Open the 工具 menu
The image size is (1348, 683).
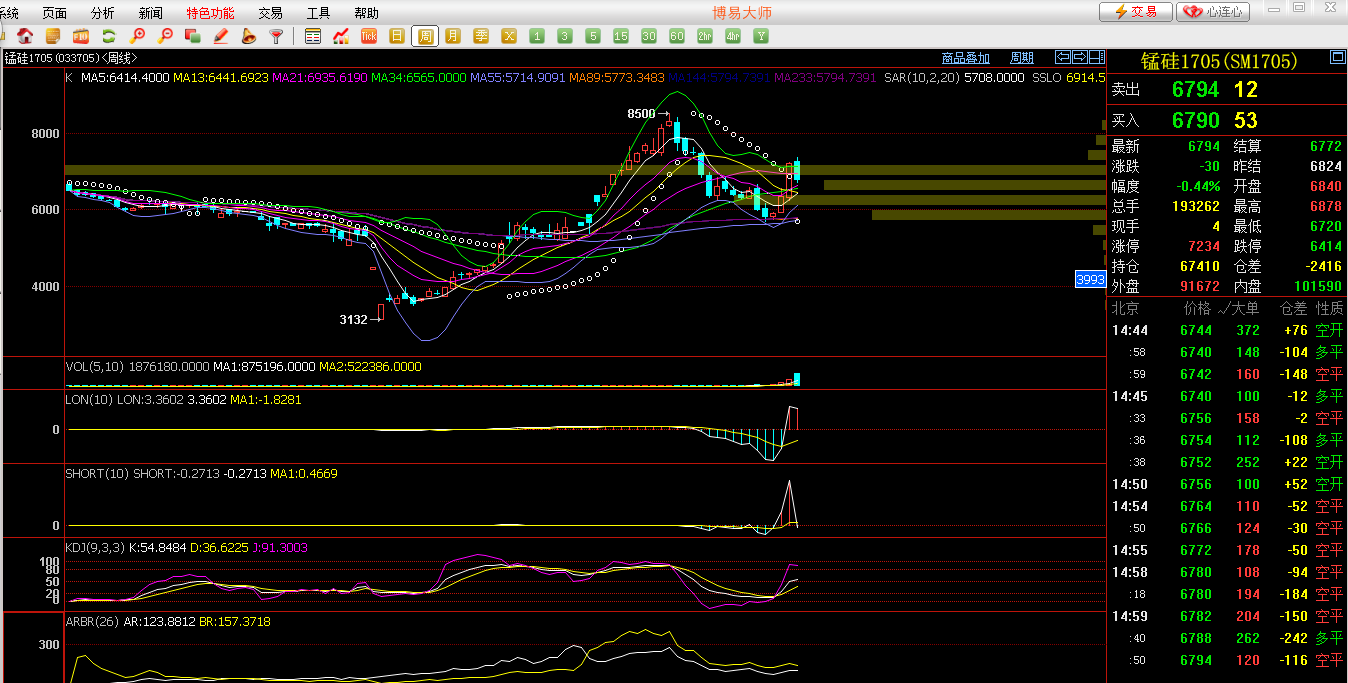click(x=318, y=13)
